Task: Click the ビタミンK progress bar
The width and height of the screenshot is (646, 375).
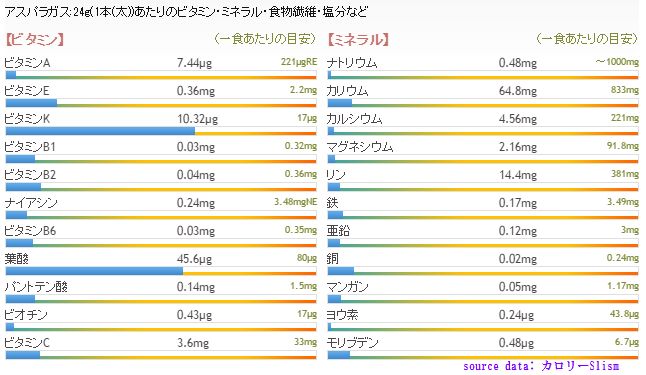Action: click(x=161, y=131)
